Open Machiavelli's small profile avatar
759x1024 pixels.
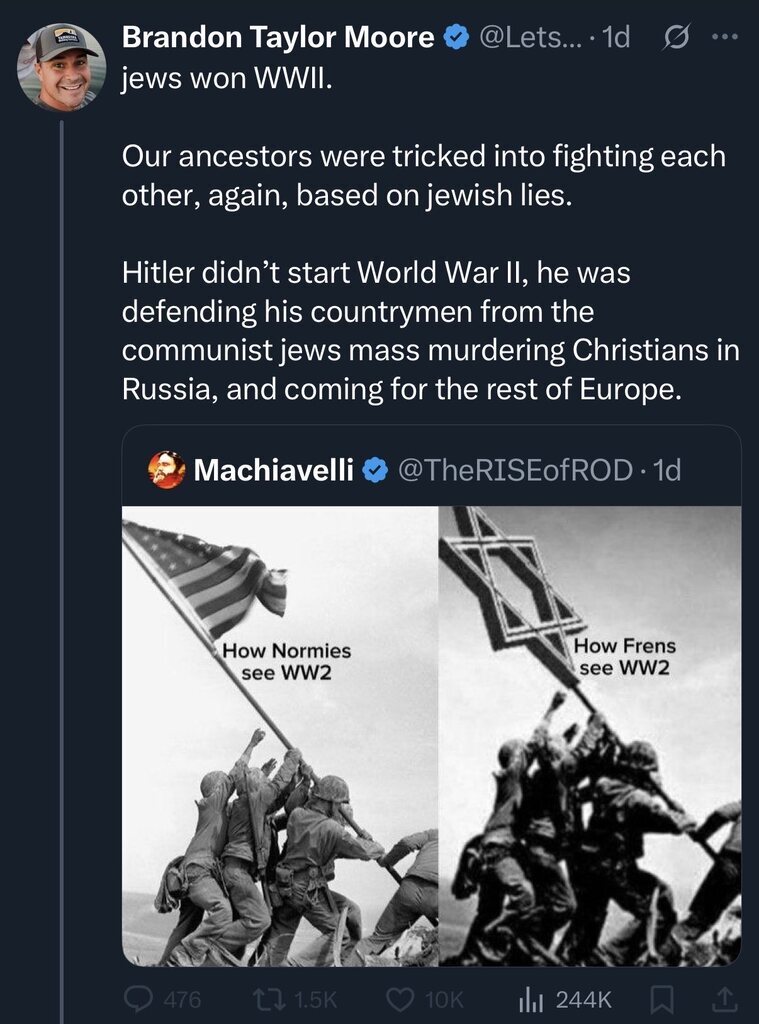pos(167,469)
